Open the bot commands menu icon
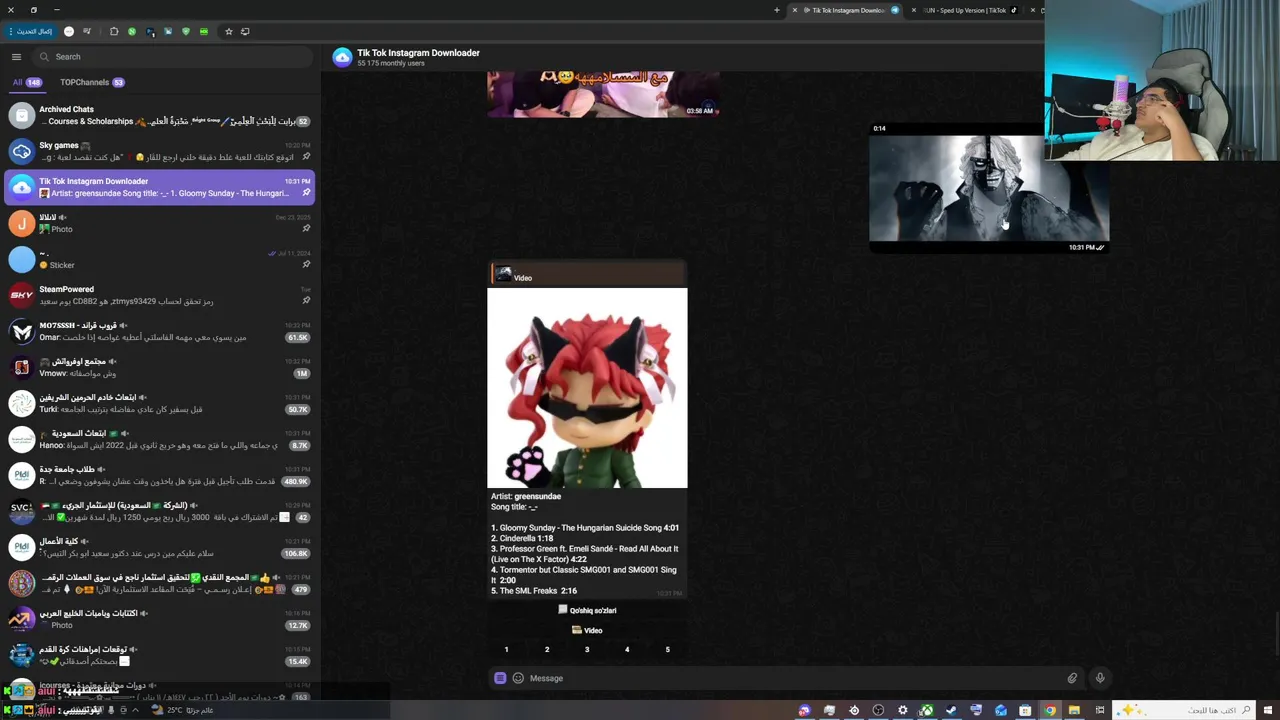This screenshot has height=720, width=1280. [x=500, y=678]
